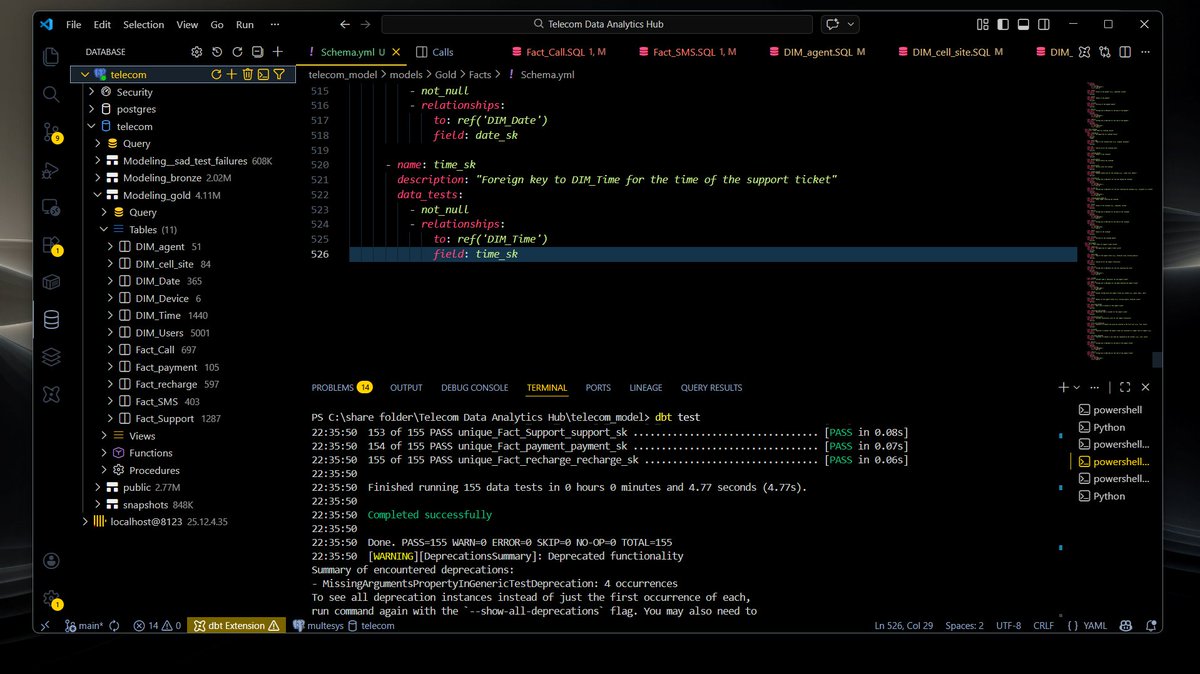The image size is (1200, 674).
Task: Collapse all in Database panel
Action: (257, 52)
